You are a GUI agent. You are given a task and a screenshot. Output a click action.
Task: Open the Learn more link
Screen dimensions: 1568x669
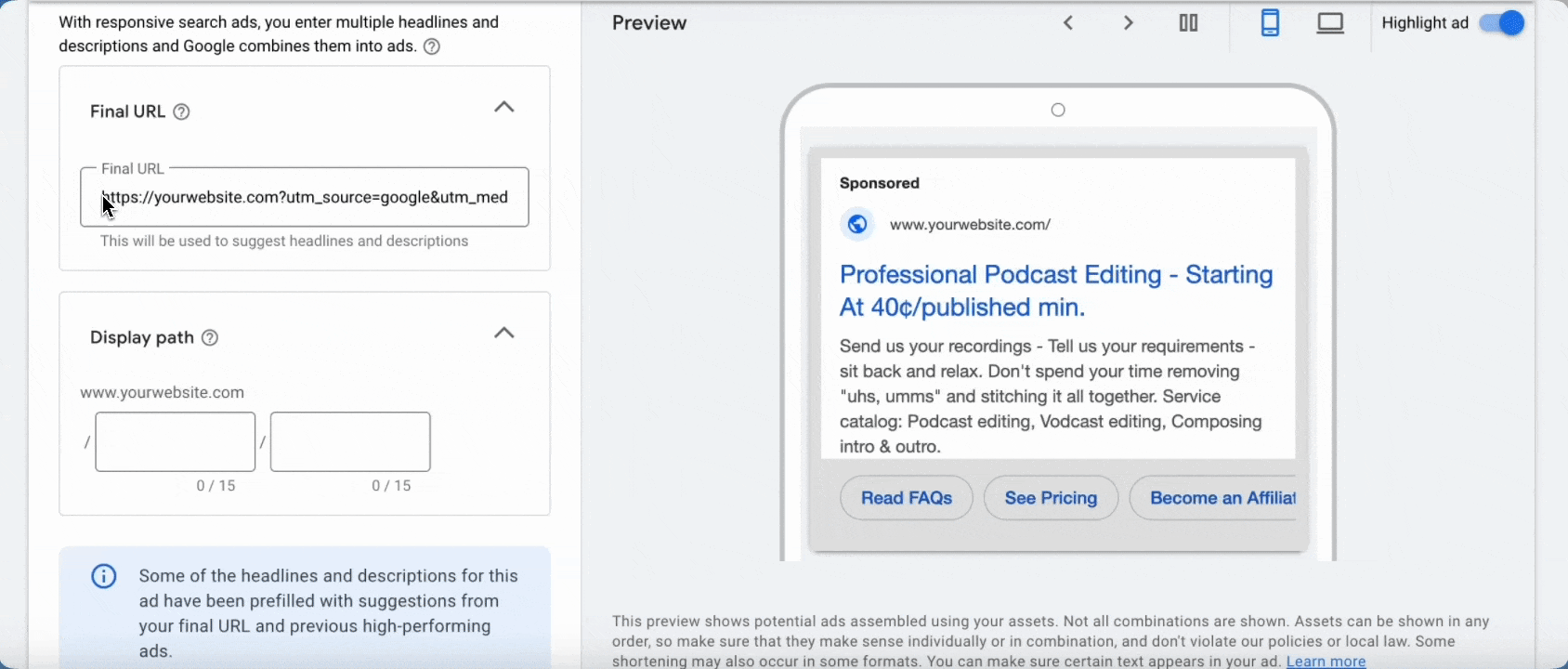[1326, 662]
